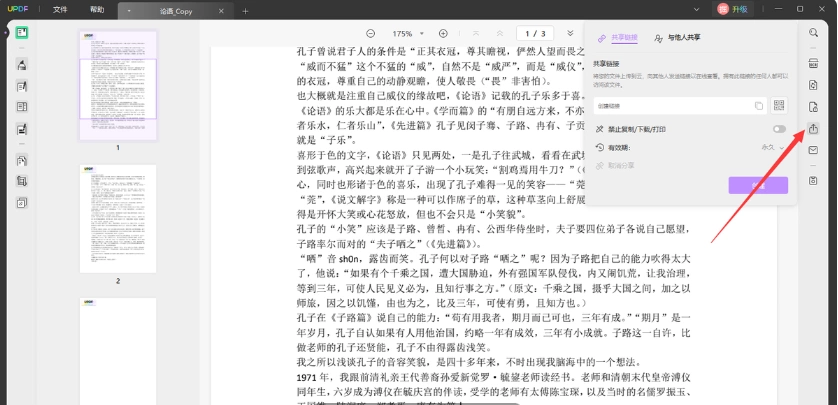
Task: Open the search magnifier in right sidebar
Action: [813, 33]
